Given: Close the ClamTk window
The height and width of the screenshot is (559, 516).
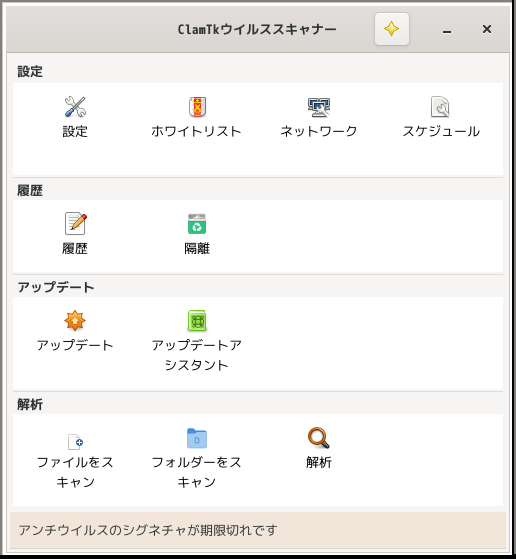Looking at the screenshot, I should tap(487, 29).
